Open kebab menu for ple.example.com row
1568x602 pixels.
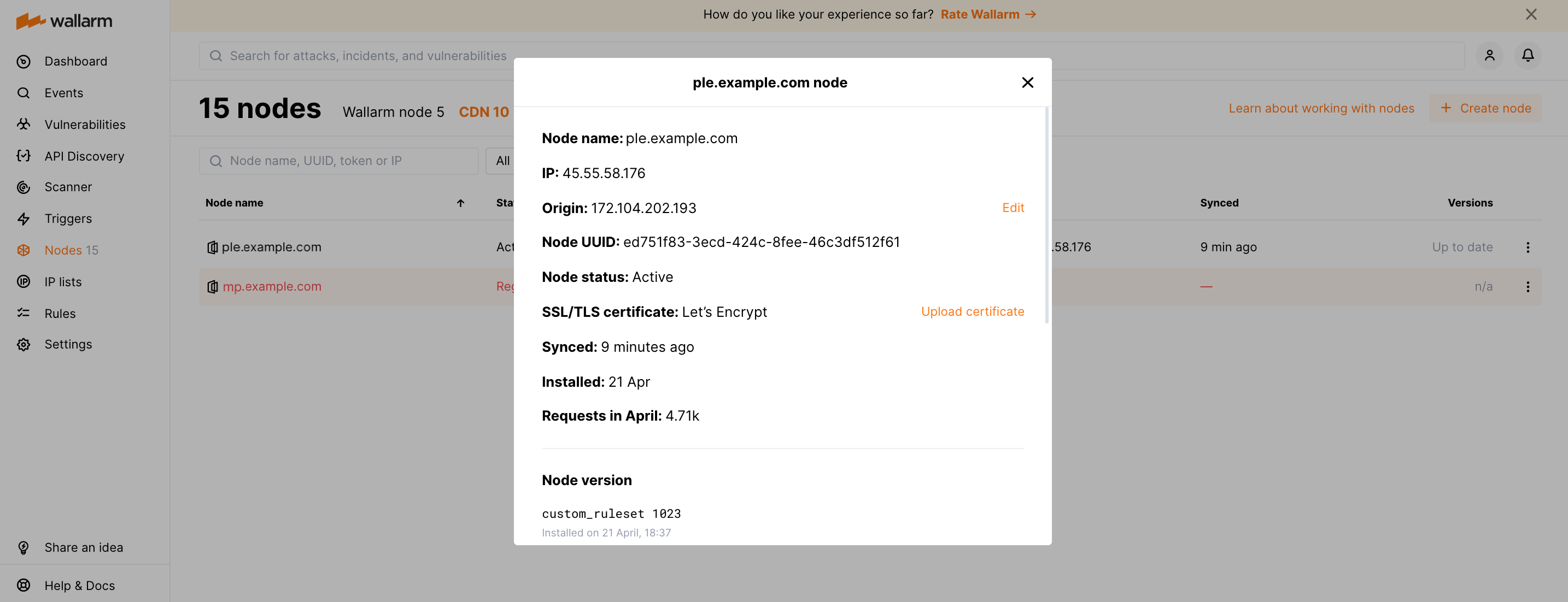pyautogui.click(x=1529, y=247)
